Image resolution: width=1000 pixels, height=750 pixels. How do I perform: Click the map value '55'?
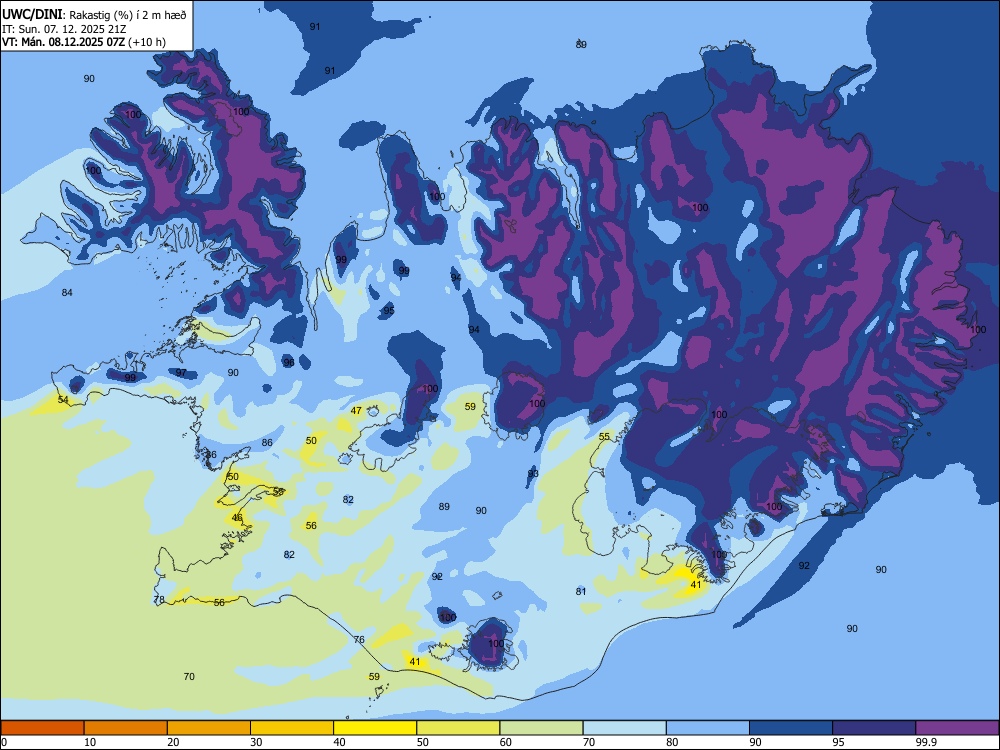pos(604,437)
